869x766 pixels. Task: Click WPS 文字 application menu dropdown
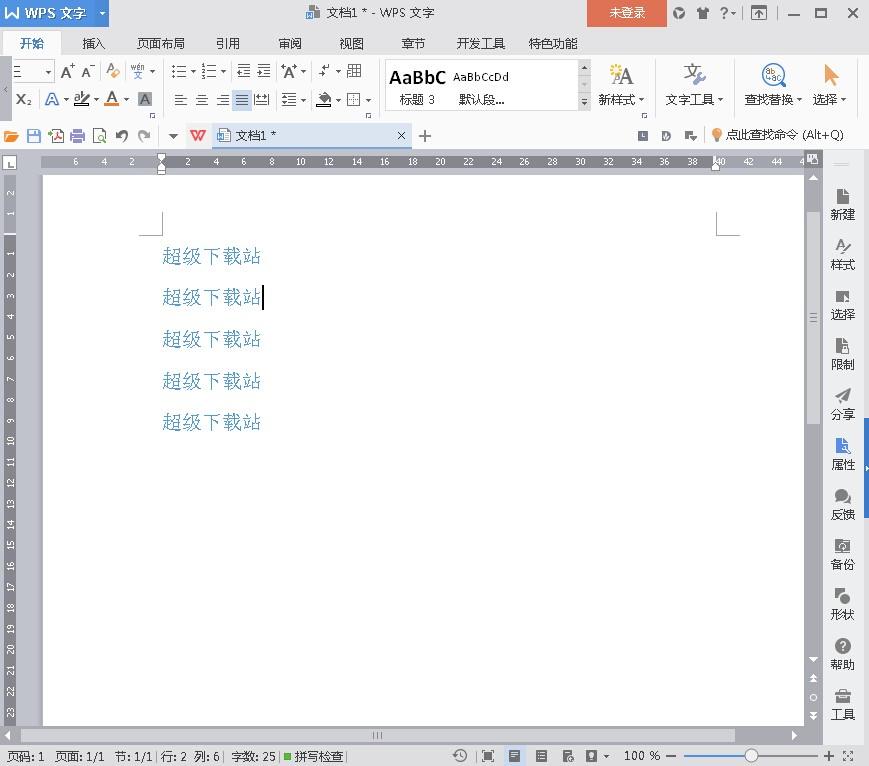pos(102,13)
